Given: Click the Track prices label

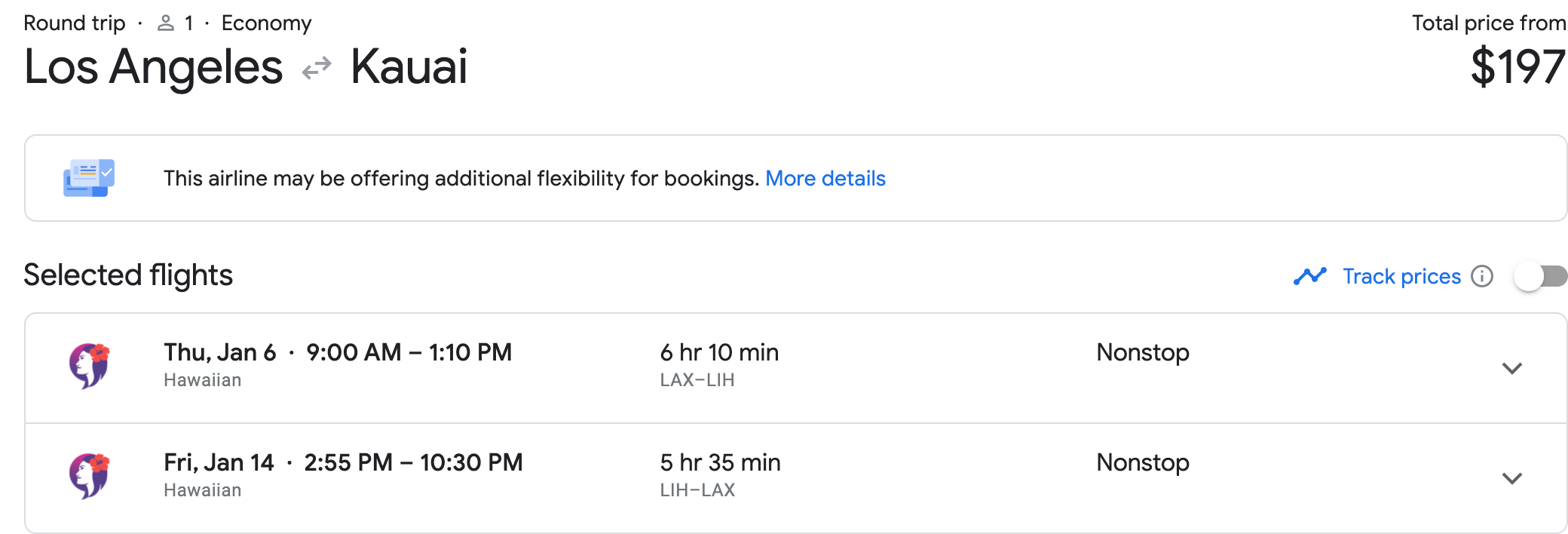Looking at the screenshot, I should [x=1402, y=276].
